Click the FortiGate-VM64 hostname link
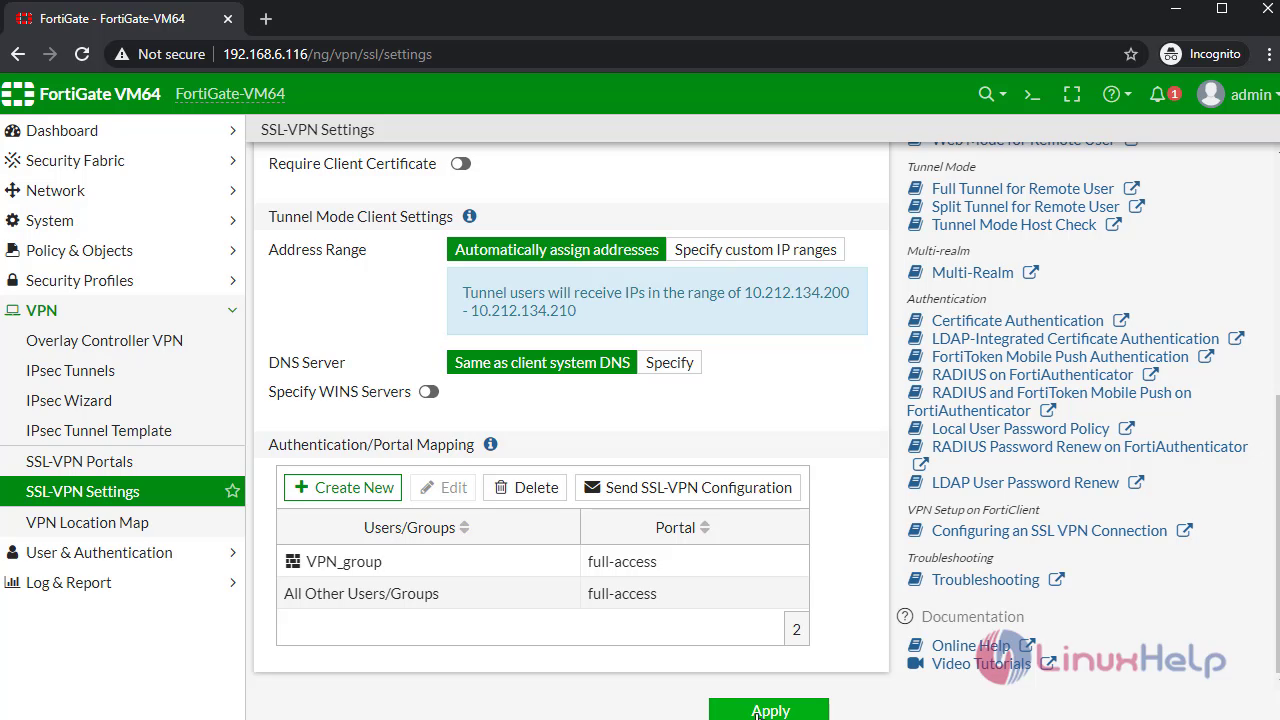 point(230,94)
